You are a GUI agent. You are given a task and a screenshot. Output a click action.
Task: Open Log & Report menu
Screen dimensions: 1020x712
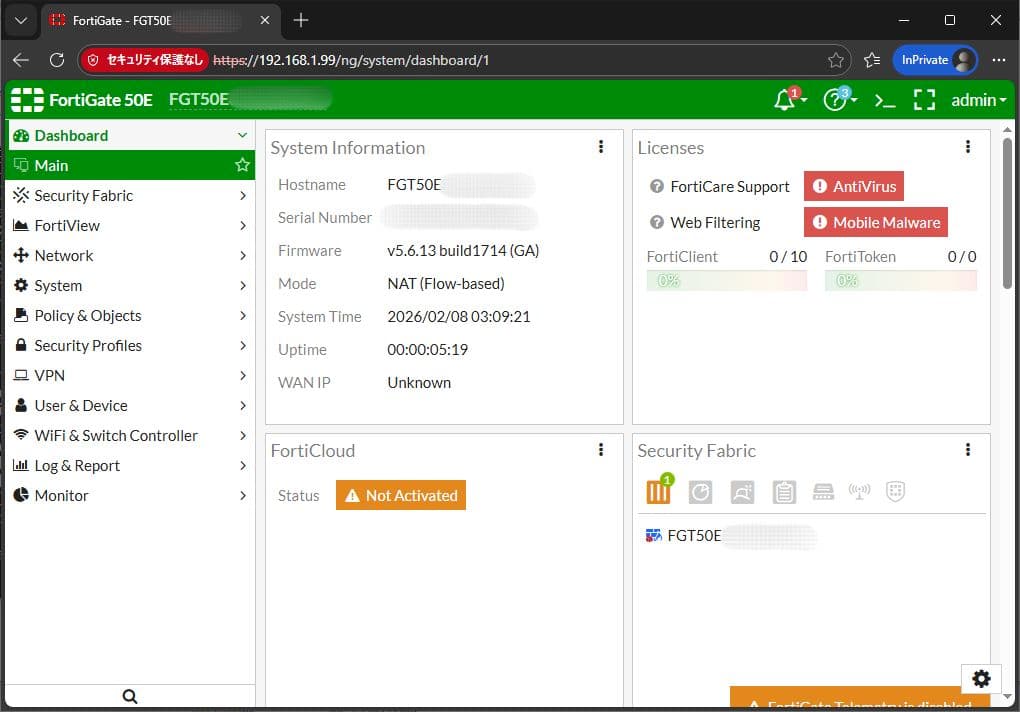pyautogui.click(x=129, y=465)
